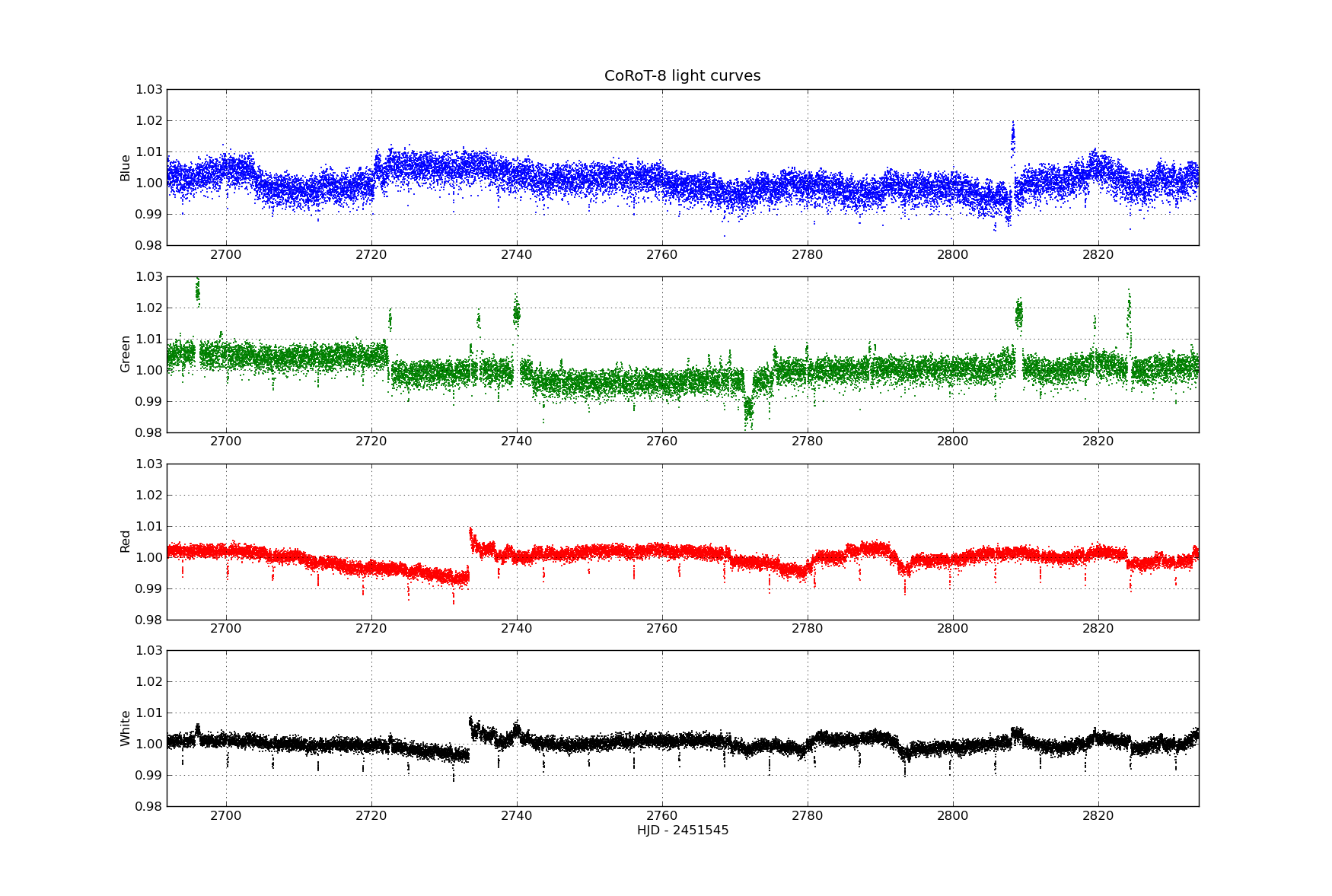
Task: Click the "HJD - 2451545" x-axis label
Action: tap(683, 831)
